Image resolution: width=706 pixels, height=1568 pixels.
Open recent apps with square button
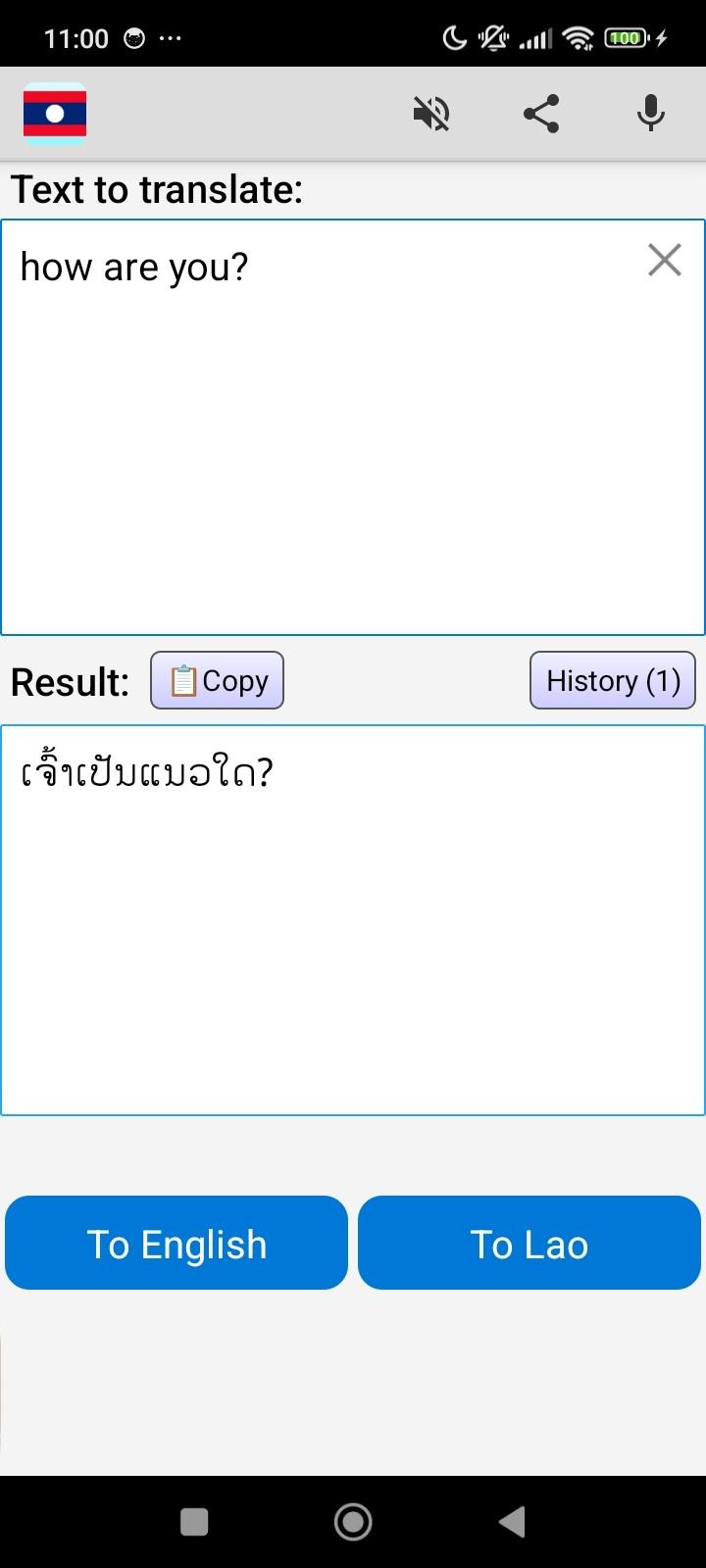click(x=194, y=1522)
